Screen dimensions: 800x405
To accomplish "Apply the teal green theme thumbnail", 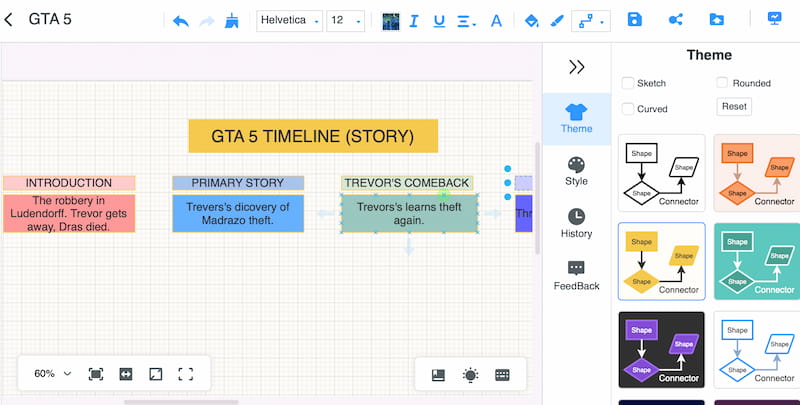I will point(757,261).
